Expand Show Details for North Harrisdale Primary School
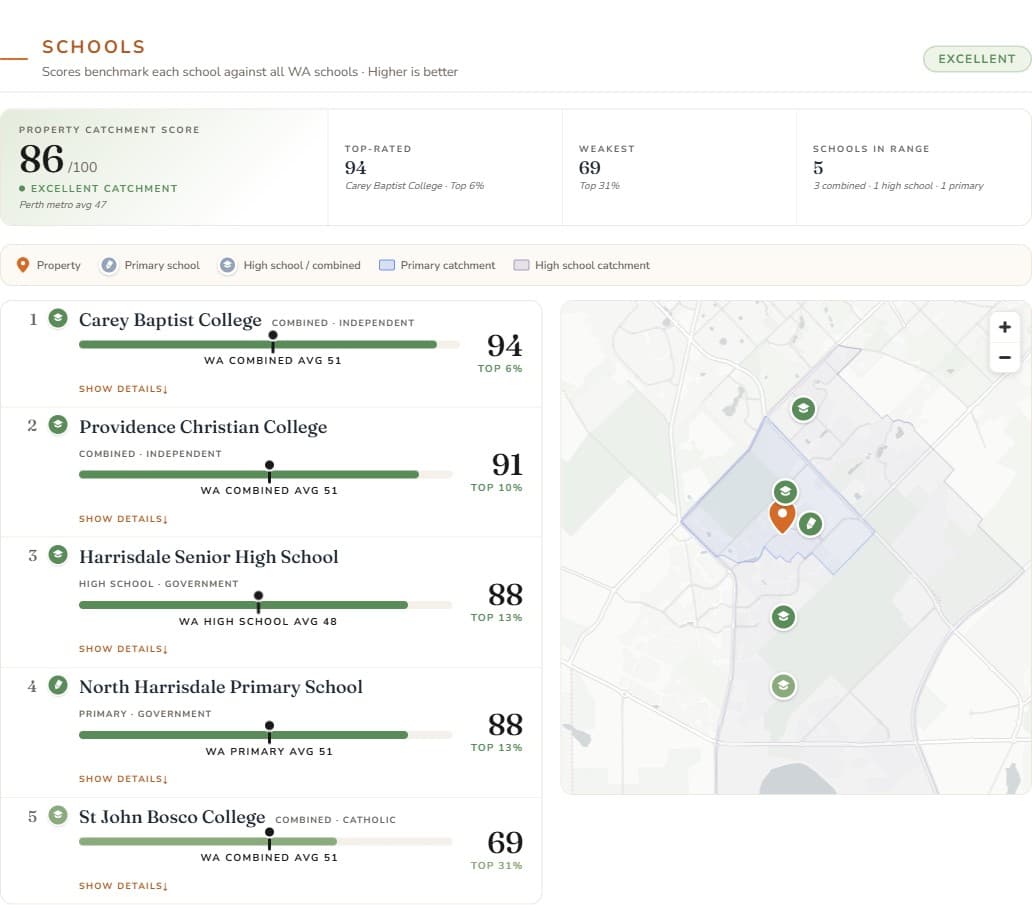Image resolution: width=1032 pixels, height=905 pixels. 123,779
